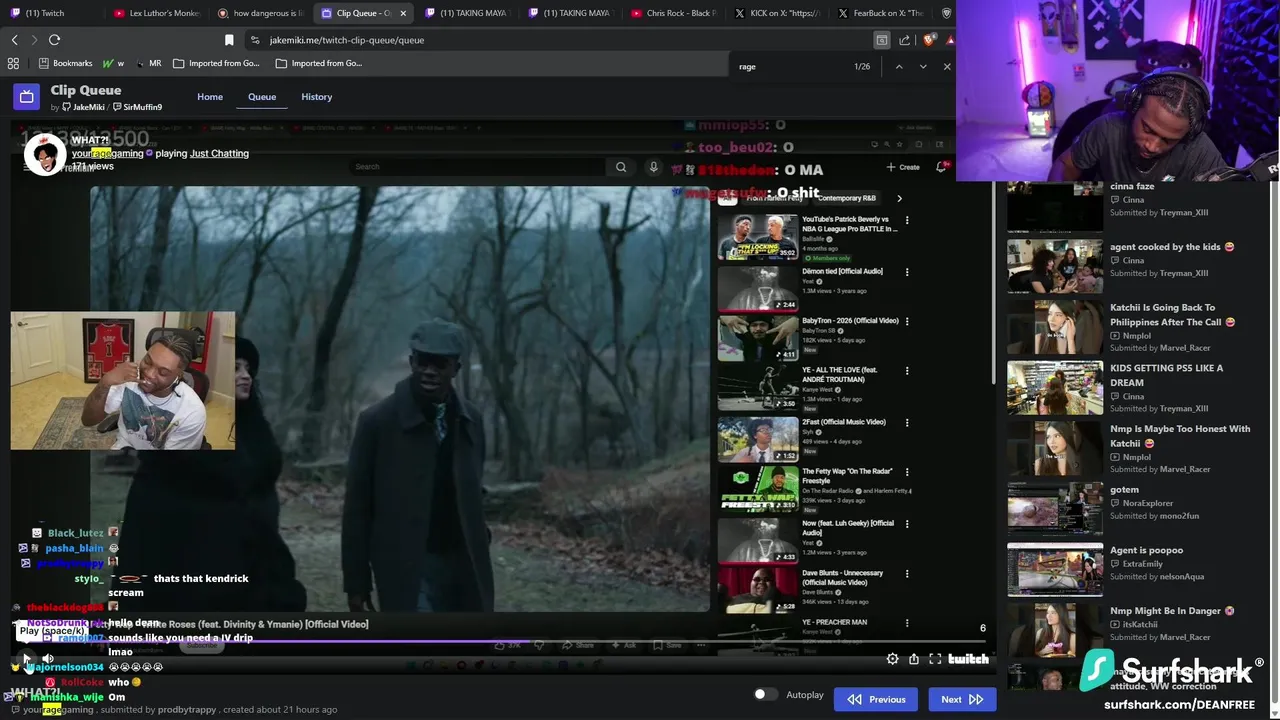The image size is (1280, 720).
Task: Open the MR bookmark
Action: [x=148, y=63]
